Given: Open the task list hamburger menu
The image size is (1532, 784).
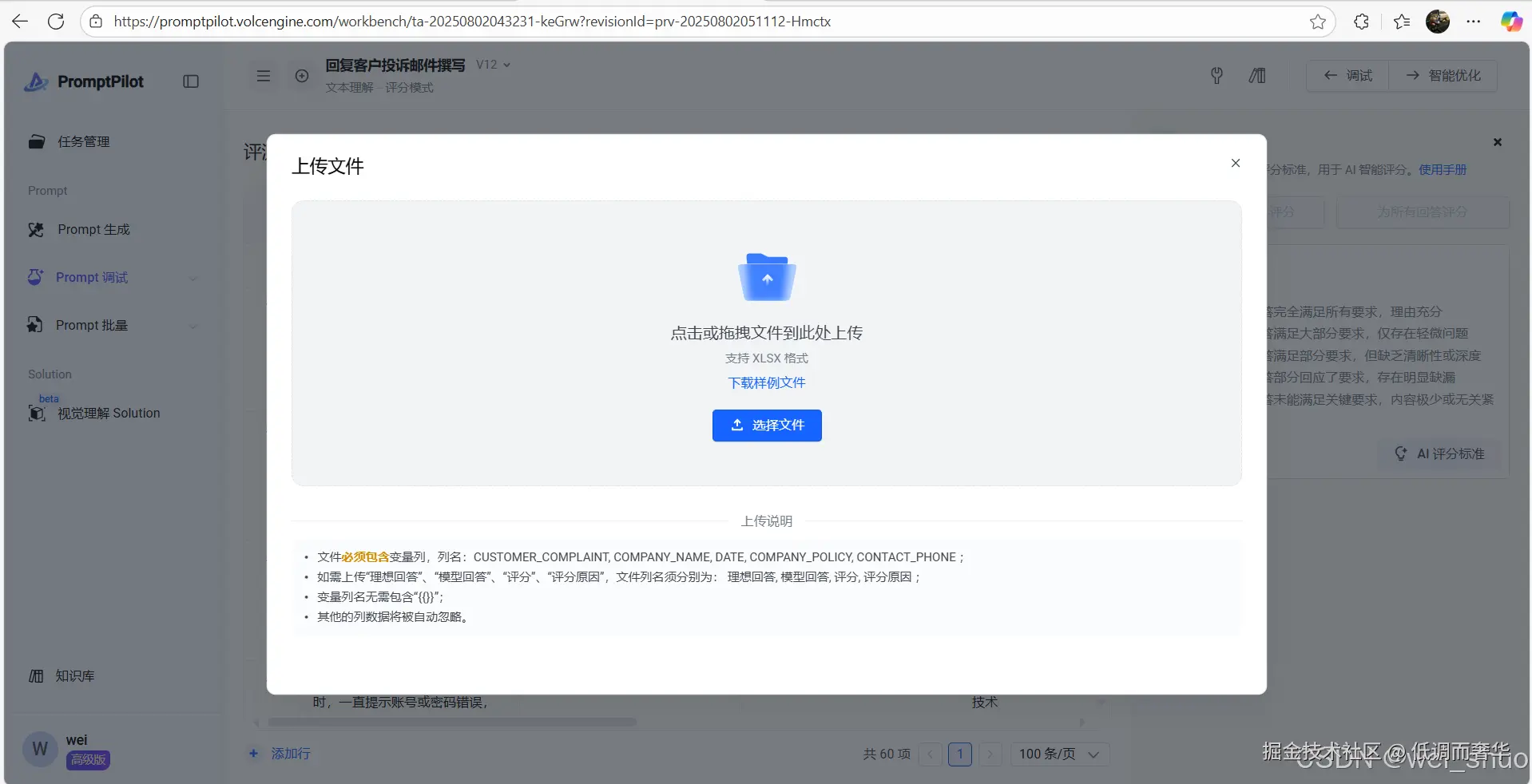Looking at the screenshot, I should click(263, 75).
